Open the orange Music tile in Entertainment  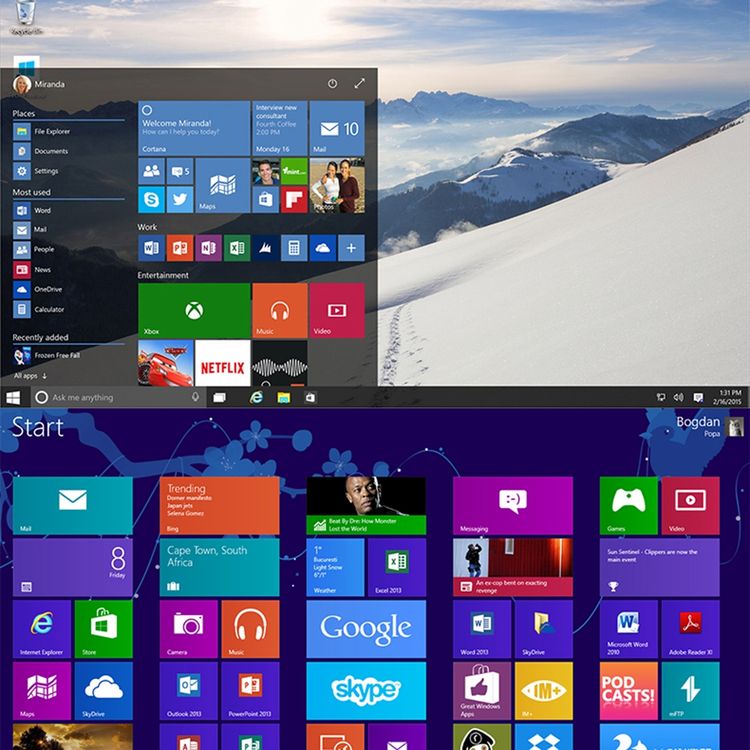tap(279, 310)
